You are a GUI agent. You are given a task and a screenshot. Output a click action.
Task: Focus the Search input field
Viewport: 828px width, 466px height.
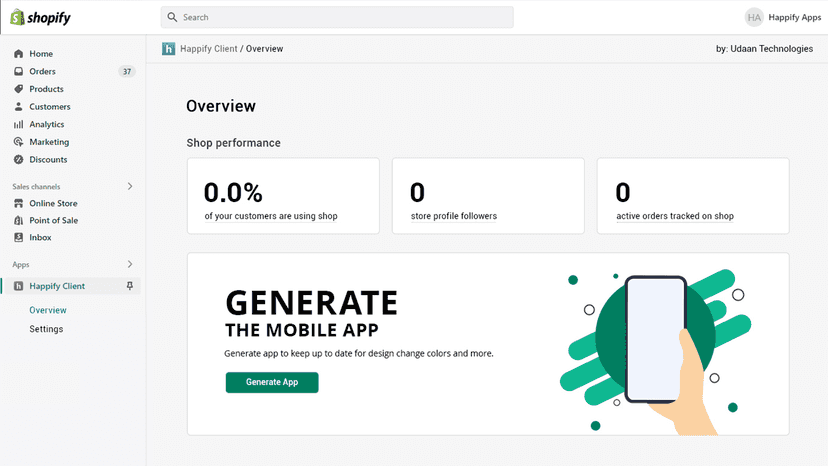click(337, 17)
